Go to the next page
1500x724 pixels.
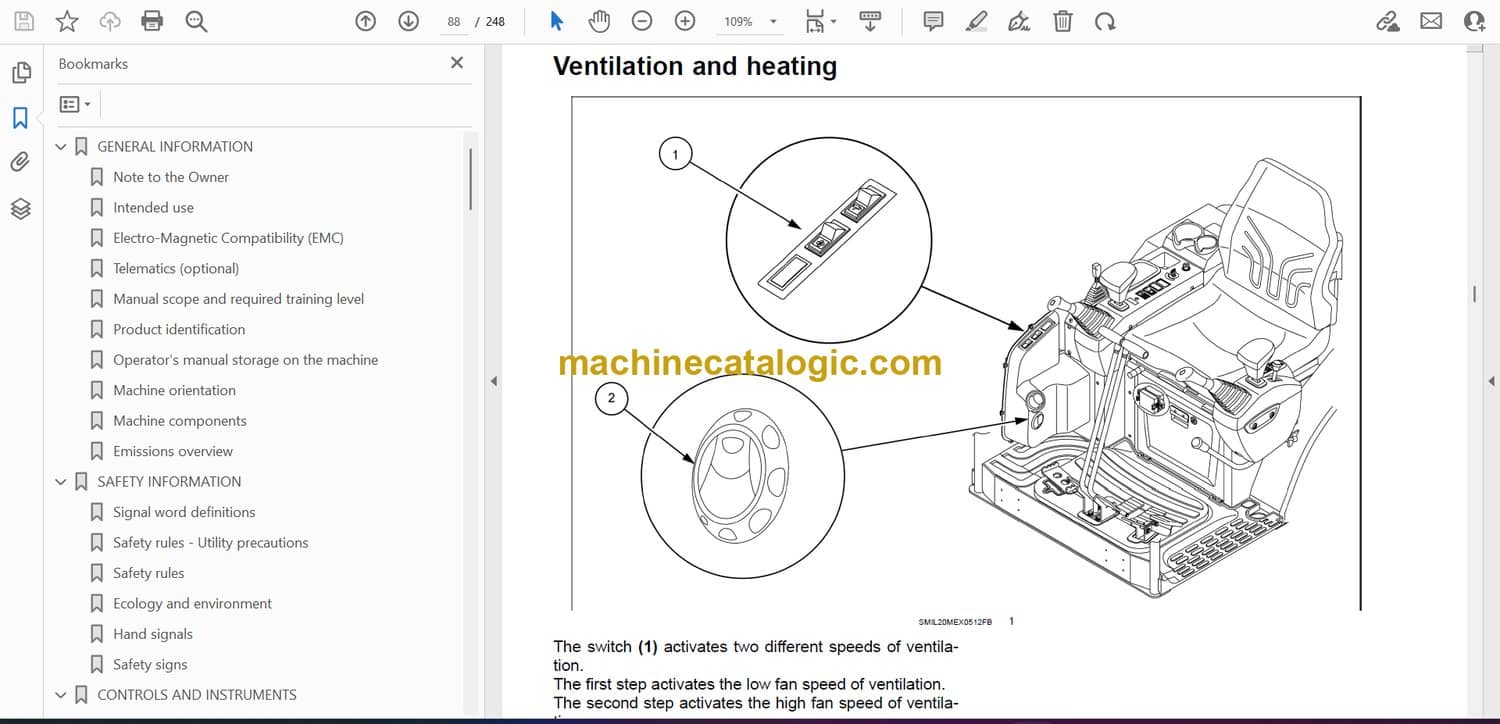pos(408,21)
